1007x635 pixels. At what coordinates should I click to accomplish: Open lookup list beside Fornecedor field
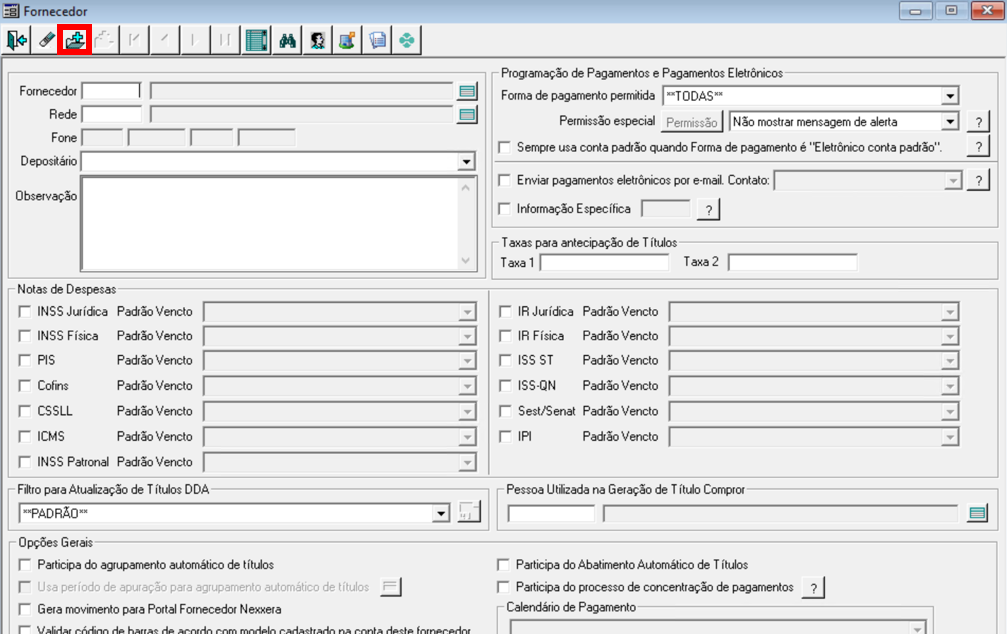pyautogui.click(x=468, y=91)
